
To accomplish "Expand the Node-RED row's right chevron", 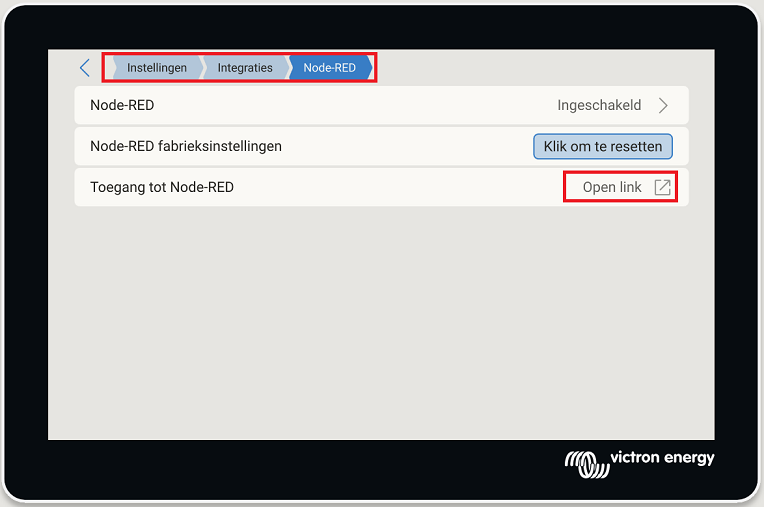I will (x=663, y=105).
